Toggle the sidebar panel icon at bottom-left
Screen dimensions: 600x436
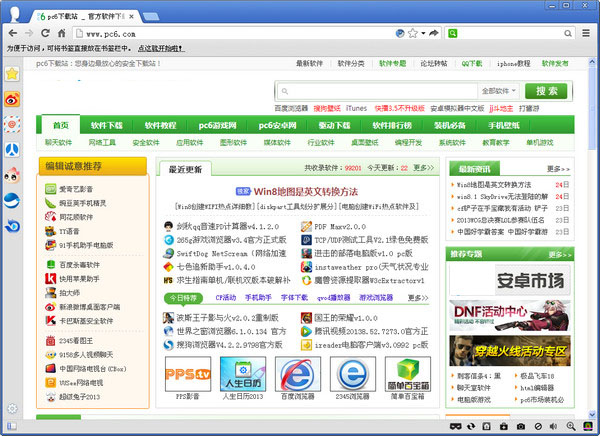pos(11,426)
